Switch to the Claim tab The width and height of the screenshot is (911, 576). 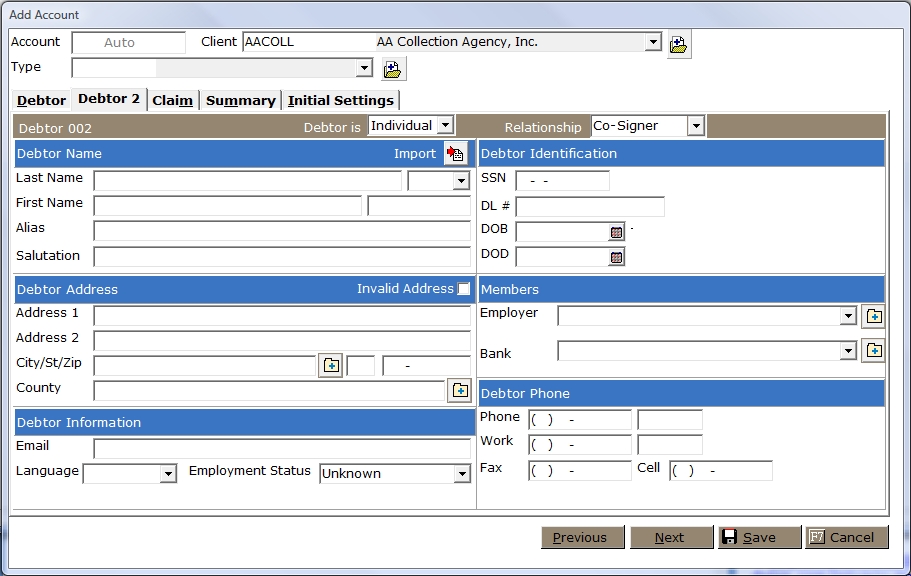[173, 100]
